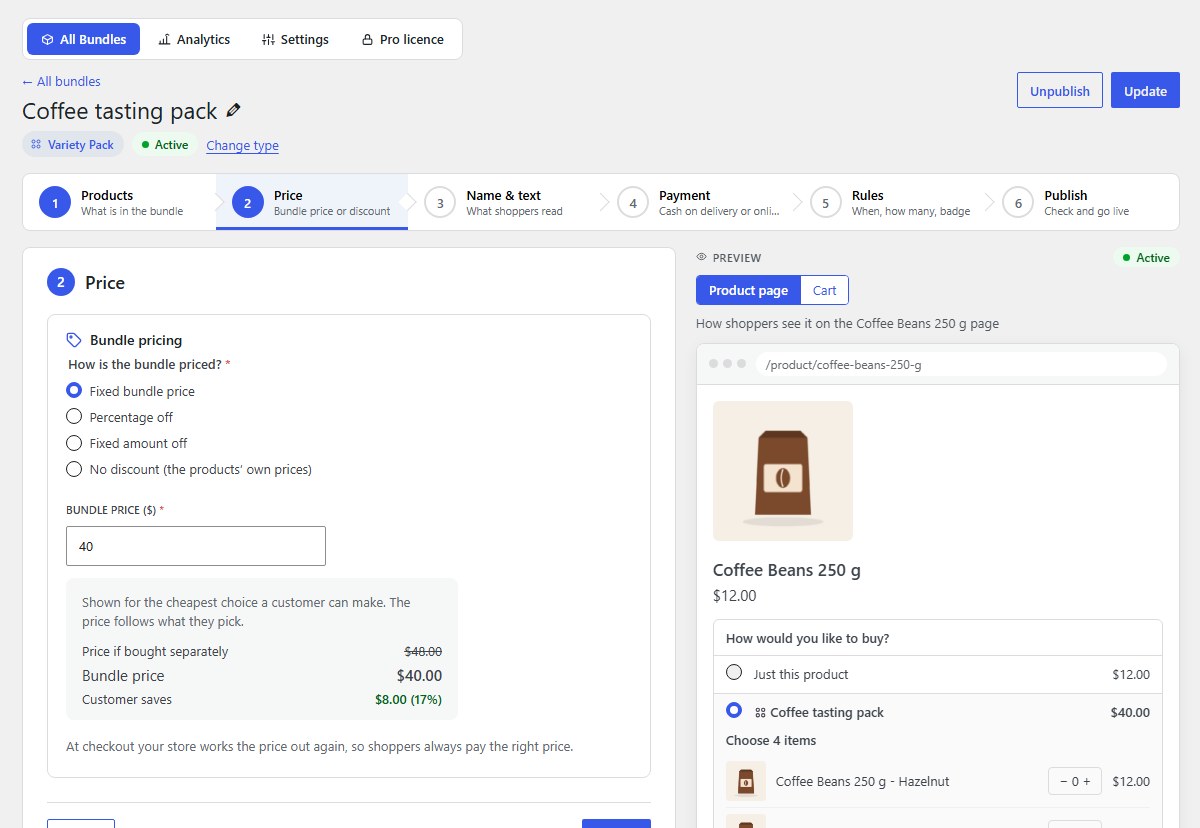The width and height of the screenshot is (1200, 828).
Task: Return via the ← All bundles link
Action: [61, 81]
